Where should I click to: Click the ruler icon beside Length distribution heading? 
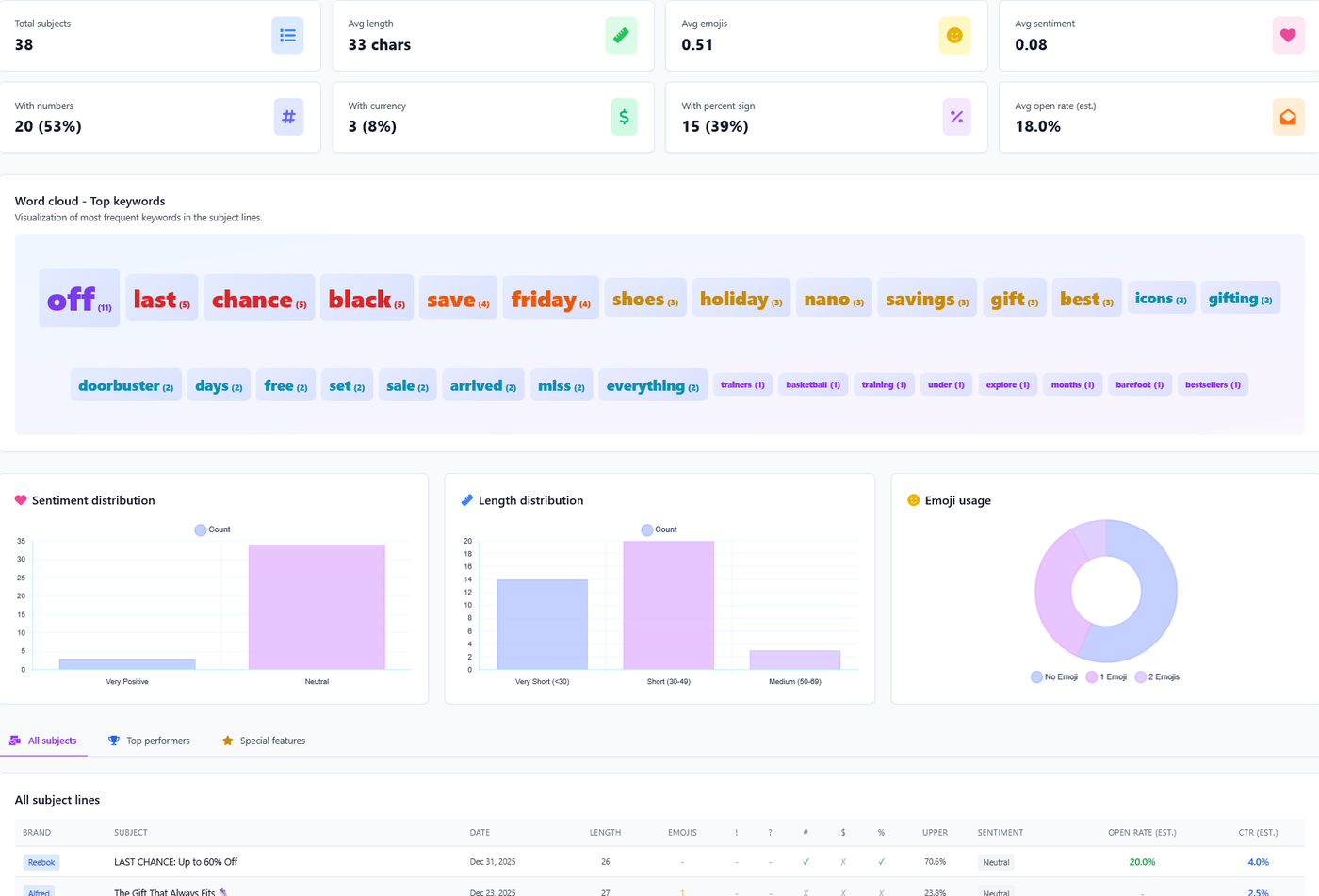[x=466, y=500]
